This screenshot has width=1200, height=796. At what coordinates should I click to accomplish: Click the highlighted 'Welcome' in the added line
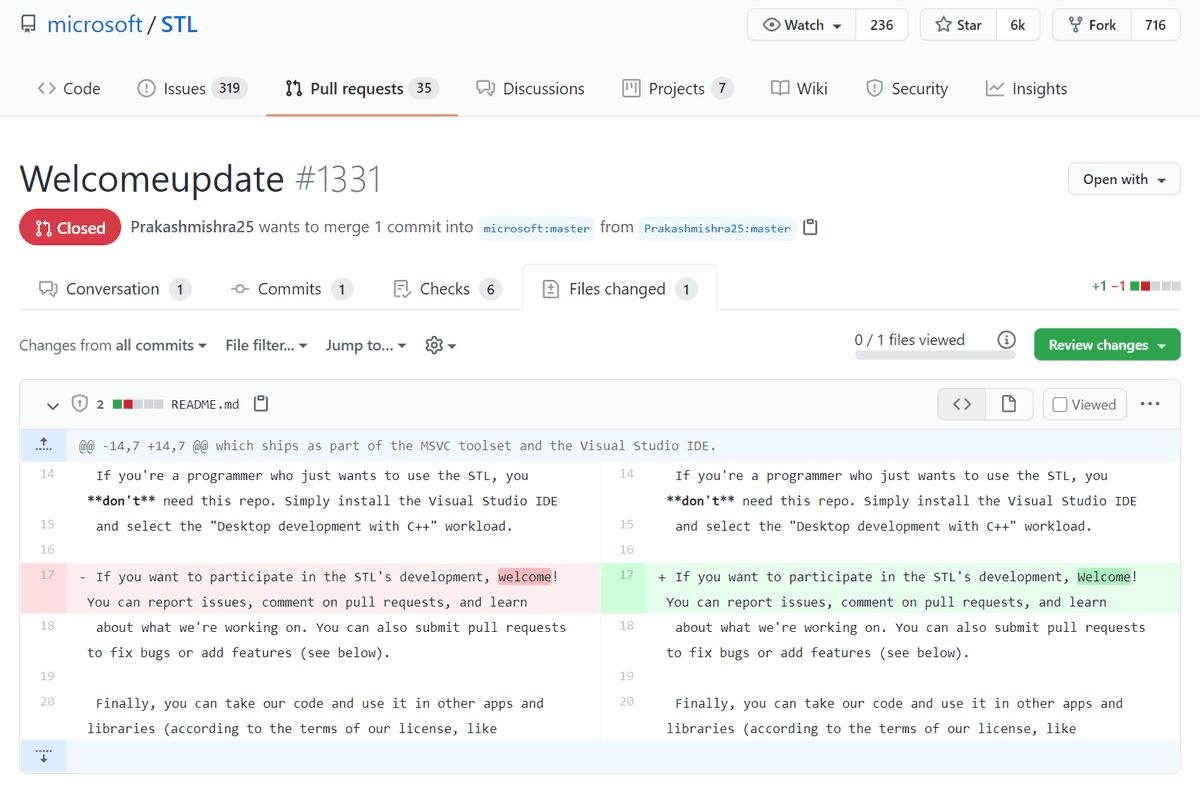pos(1105,577)
